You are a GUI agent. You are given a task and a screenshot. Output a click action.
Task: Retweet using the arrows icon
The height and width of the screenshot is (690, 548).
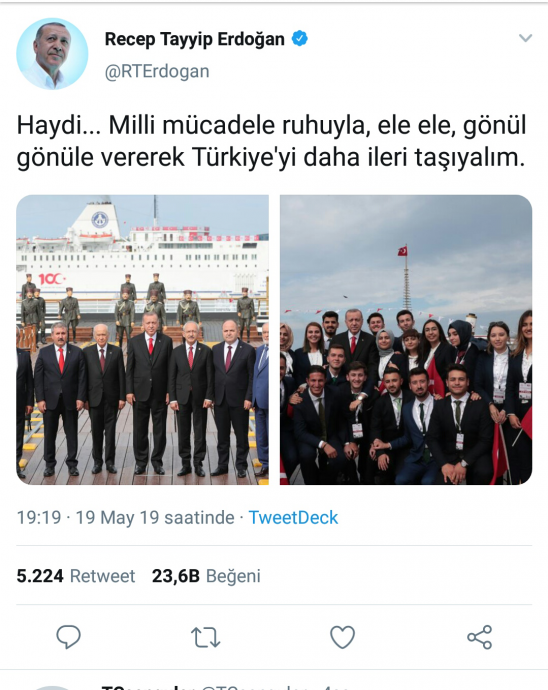coord(206,637)
